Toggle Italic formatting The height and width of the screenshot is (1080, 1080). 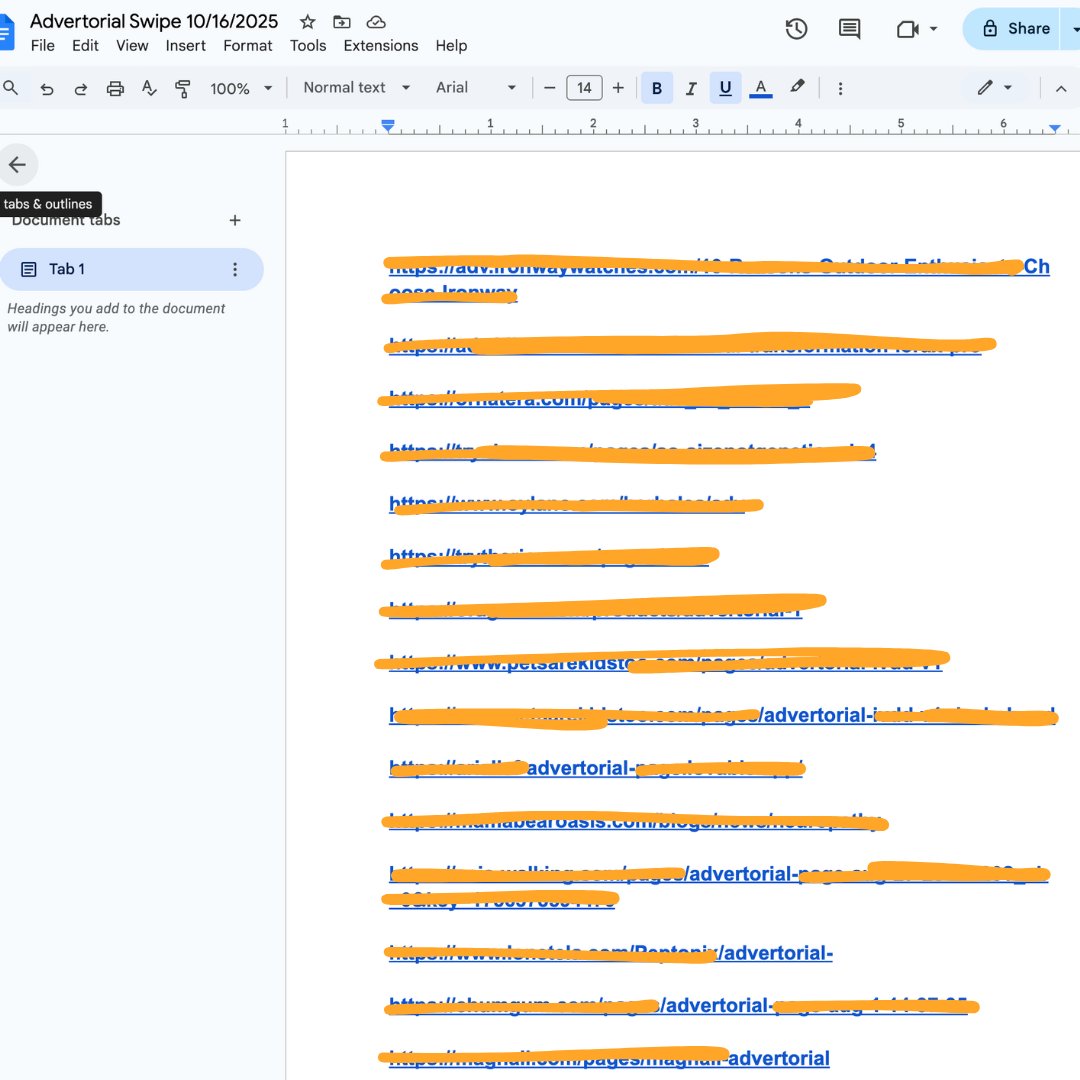[x=691, y=88]
